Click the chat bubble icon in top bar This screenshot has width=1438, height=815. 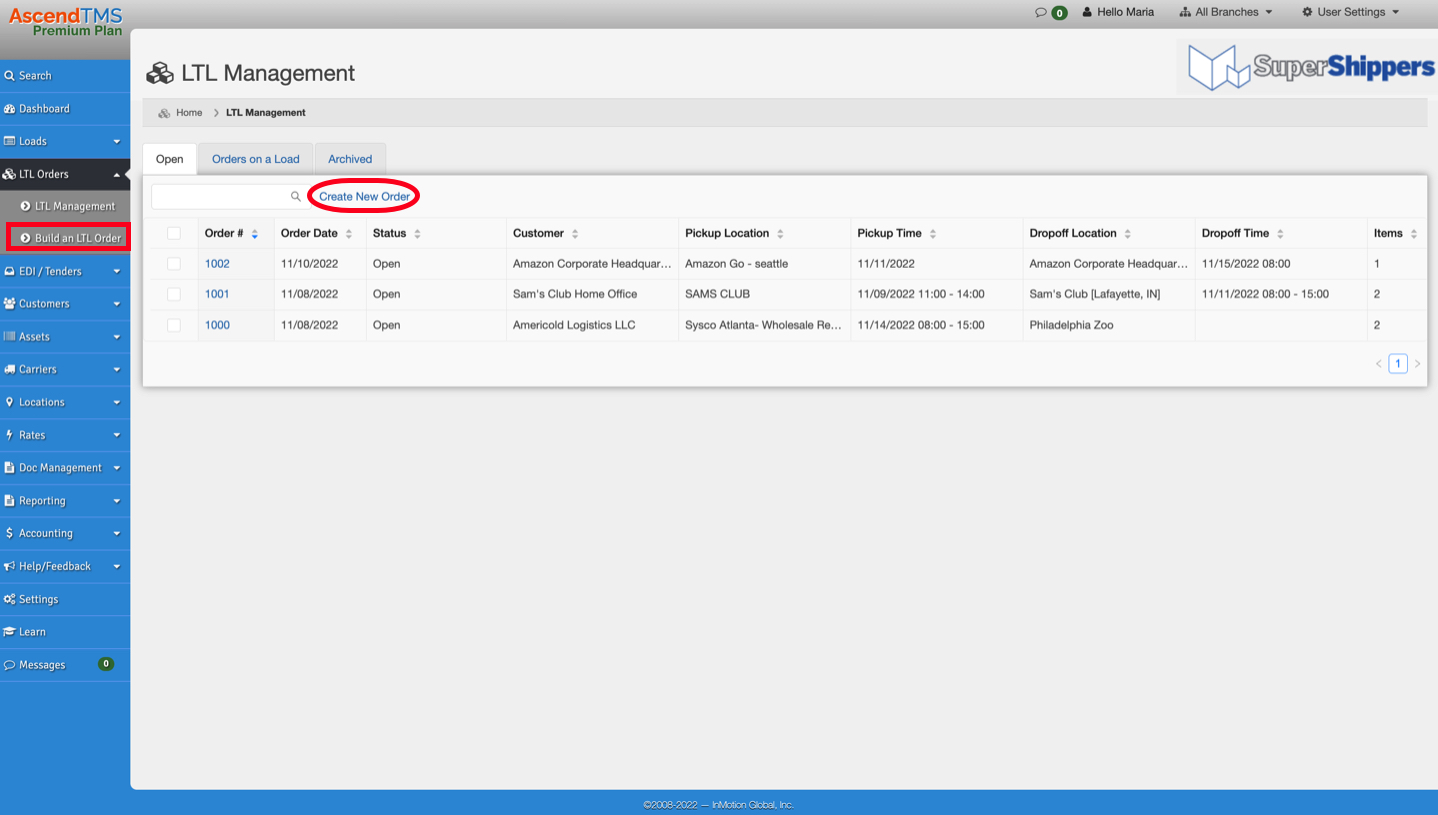[1041, 12]
